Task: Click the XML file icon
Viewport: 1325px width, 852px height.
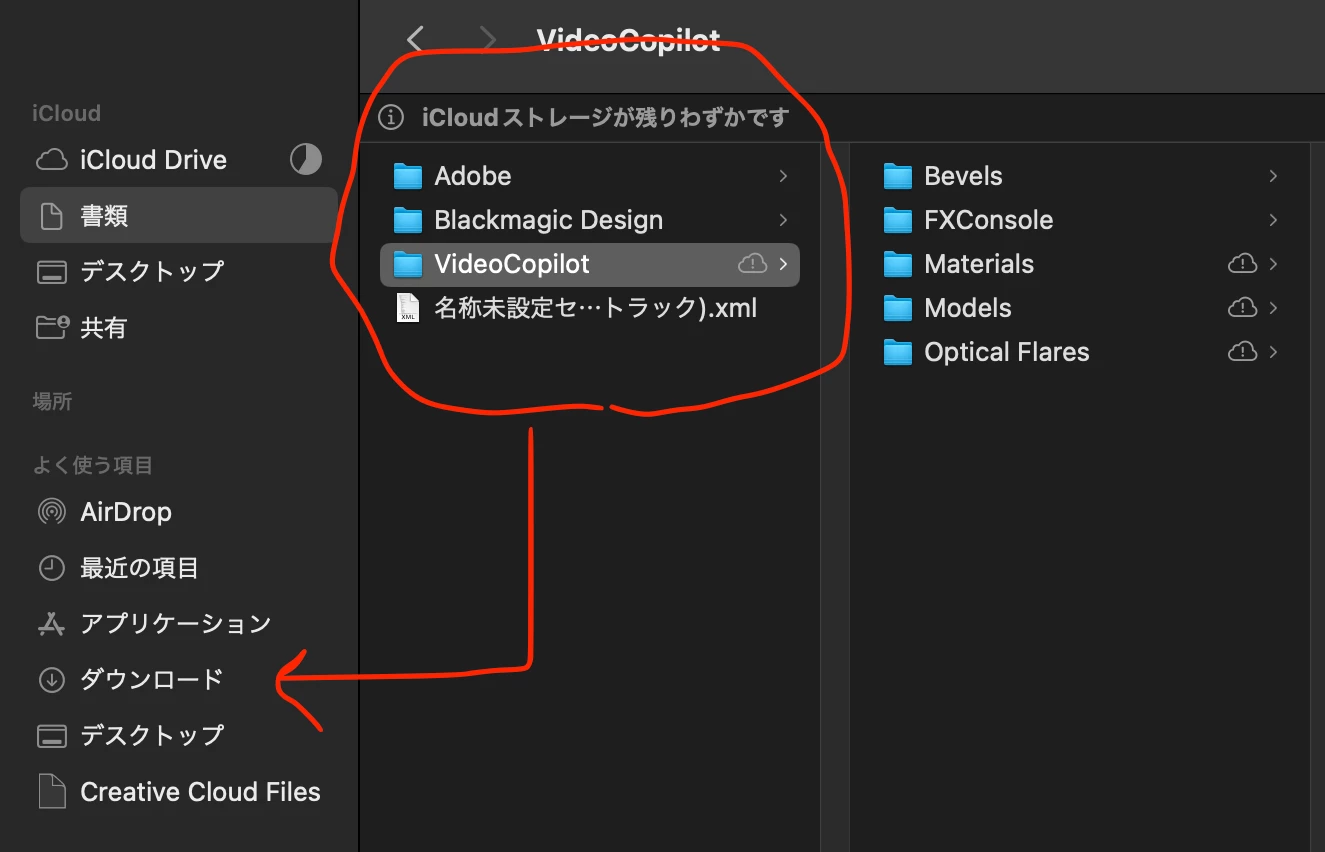Action: (408, 308)
